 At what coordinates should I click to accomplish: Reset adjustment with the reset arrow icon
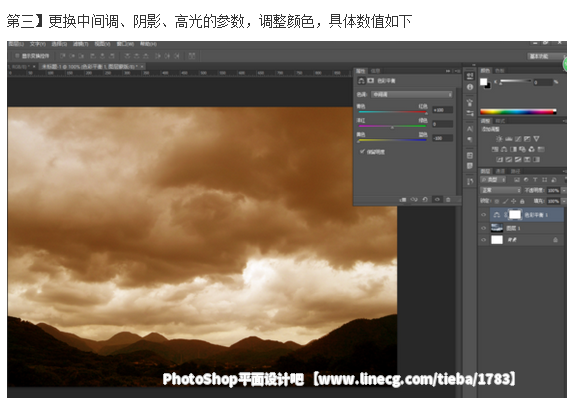pyautogui.click(x=425, y=200)
